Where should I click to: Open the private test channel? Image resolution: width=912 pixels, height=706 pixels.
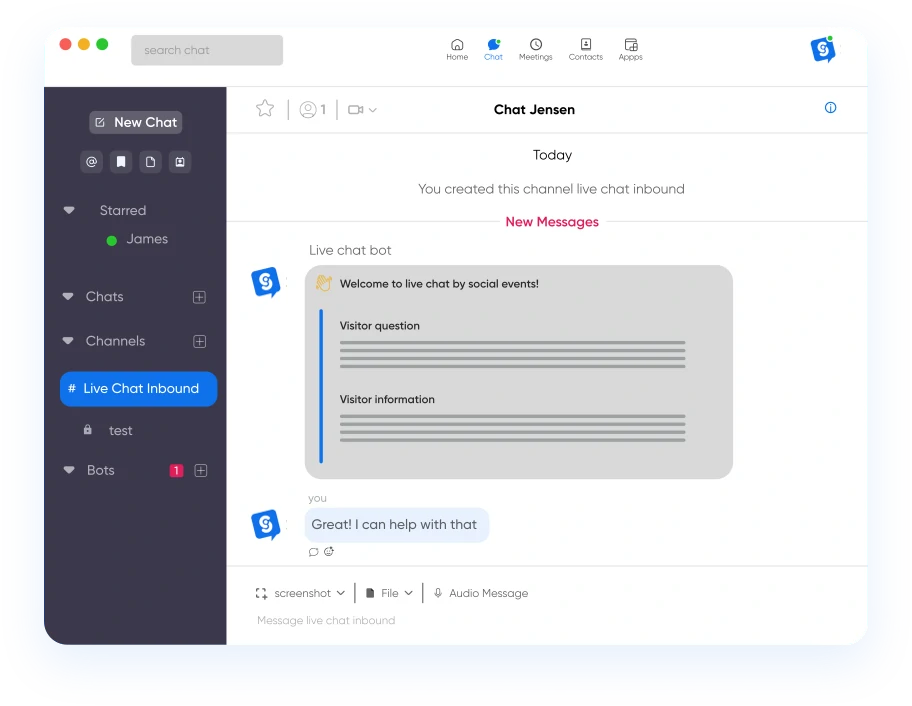pos(120,430)
